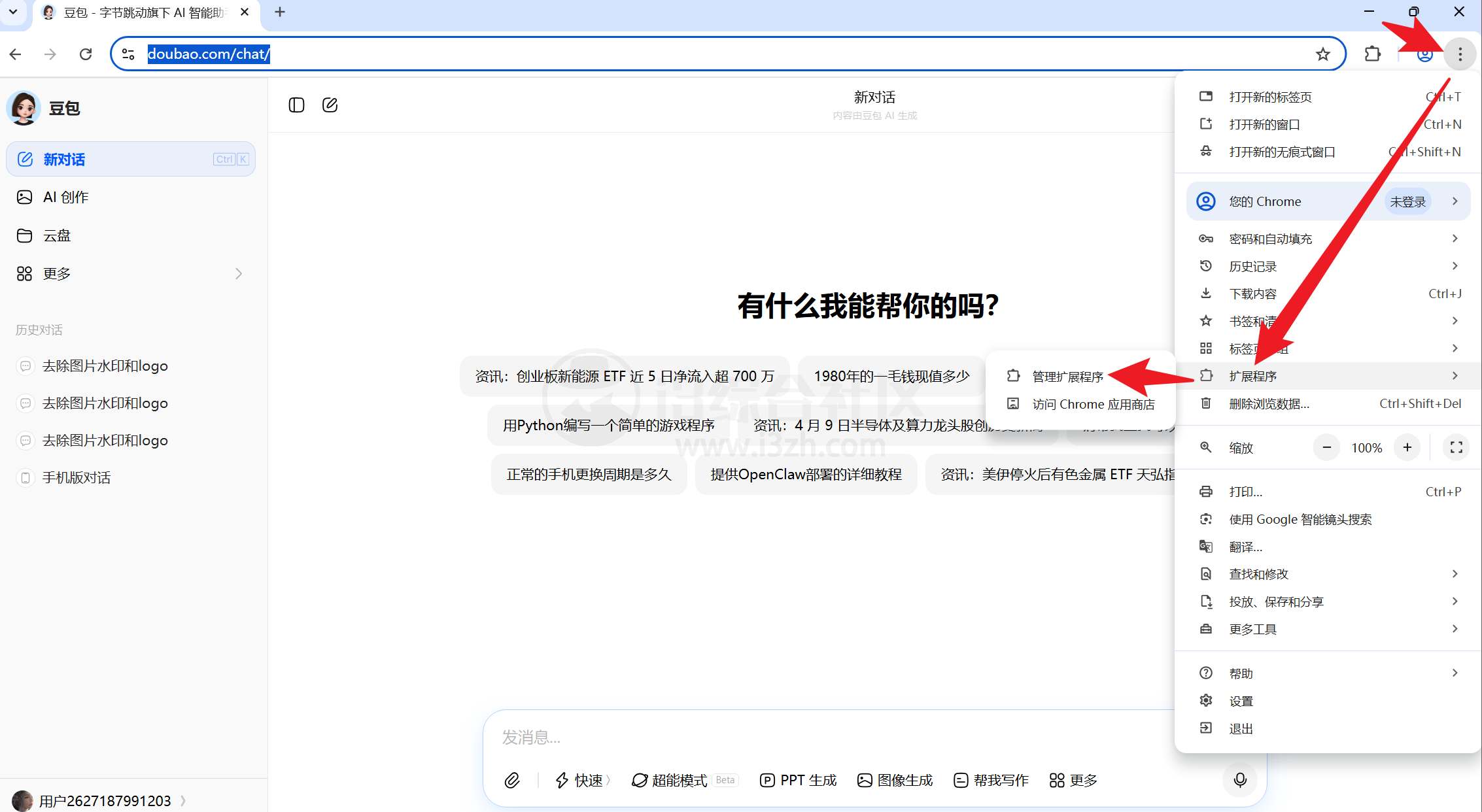Open the 扩展程序 submenu arrow

click(x=1455, y=375)
